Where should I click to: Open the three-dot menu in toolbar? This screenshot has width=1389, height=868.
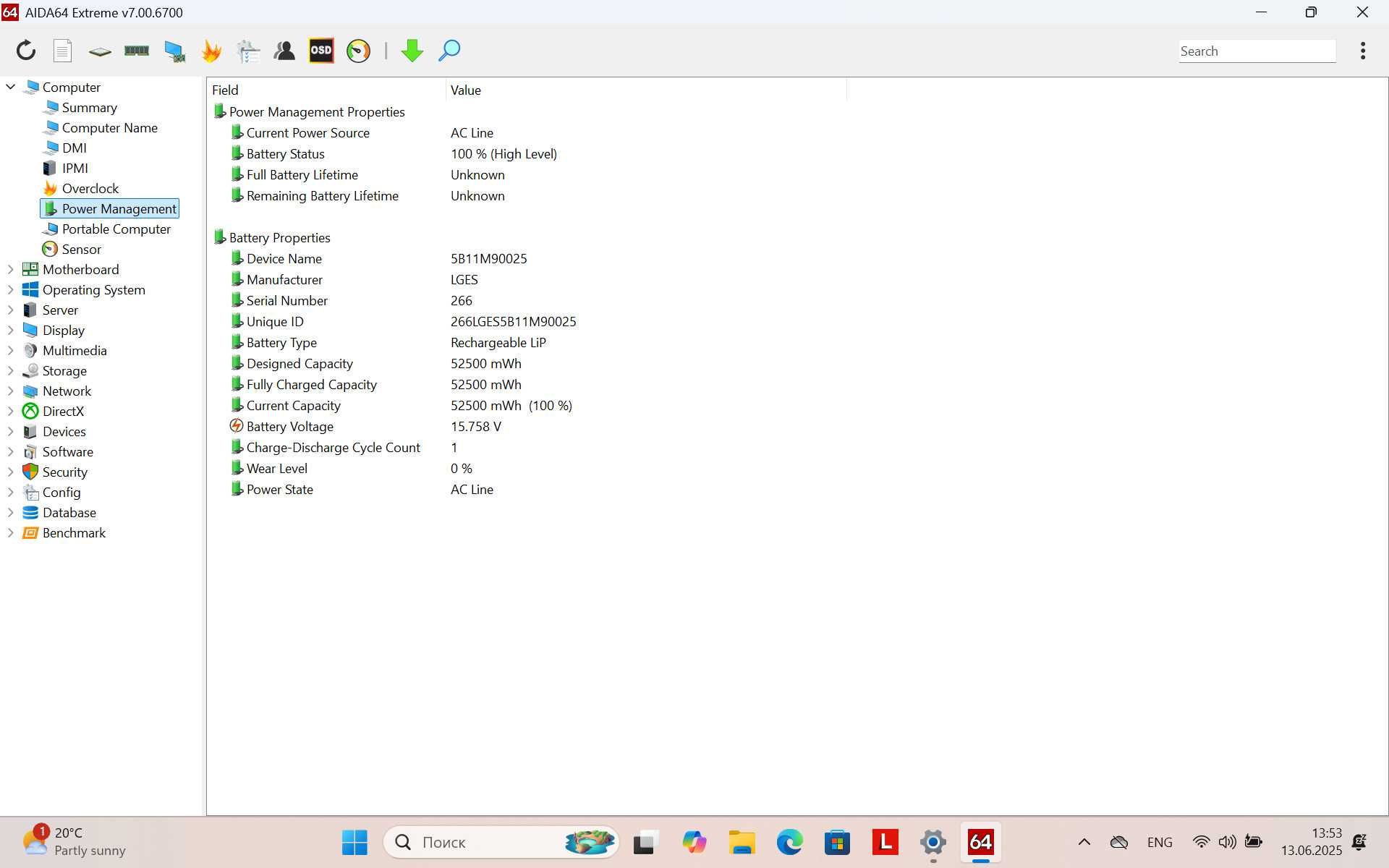pos(1363,51)
